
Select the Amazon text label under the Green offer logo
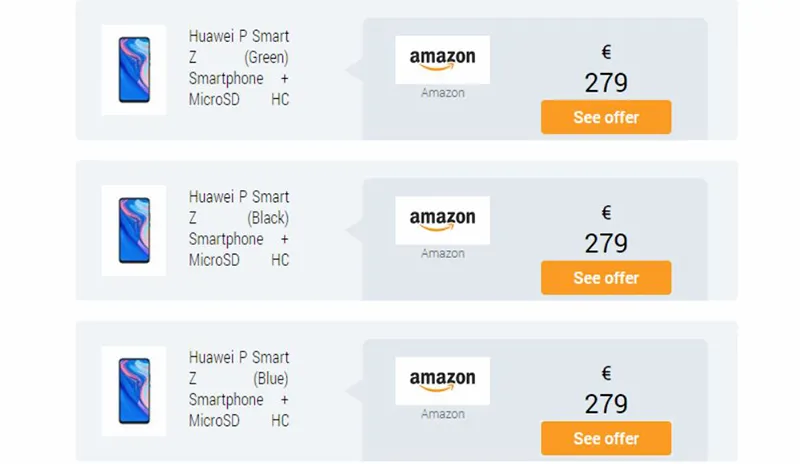(x=442, y=93)
